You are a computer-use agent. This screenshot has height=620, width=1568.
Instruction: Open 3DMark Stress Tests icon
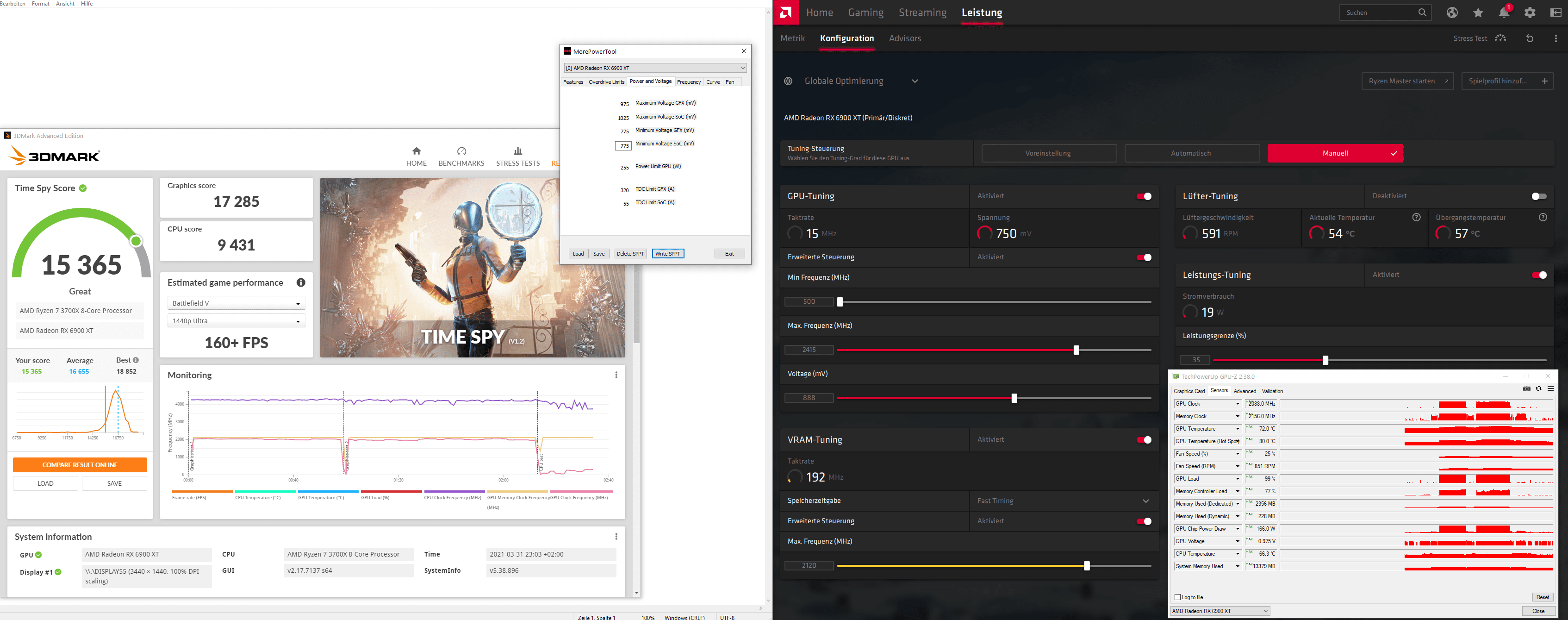click(x=517, y=151)
